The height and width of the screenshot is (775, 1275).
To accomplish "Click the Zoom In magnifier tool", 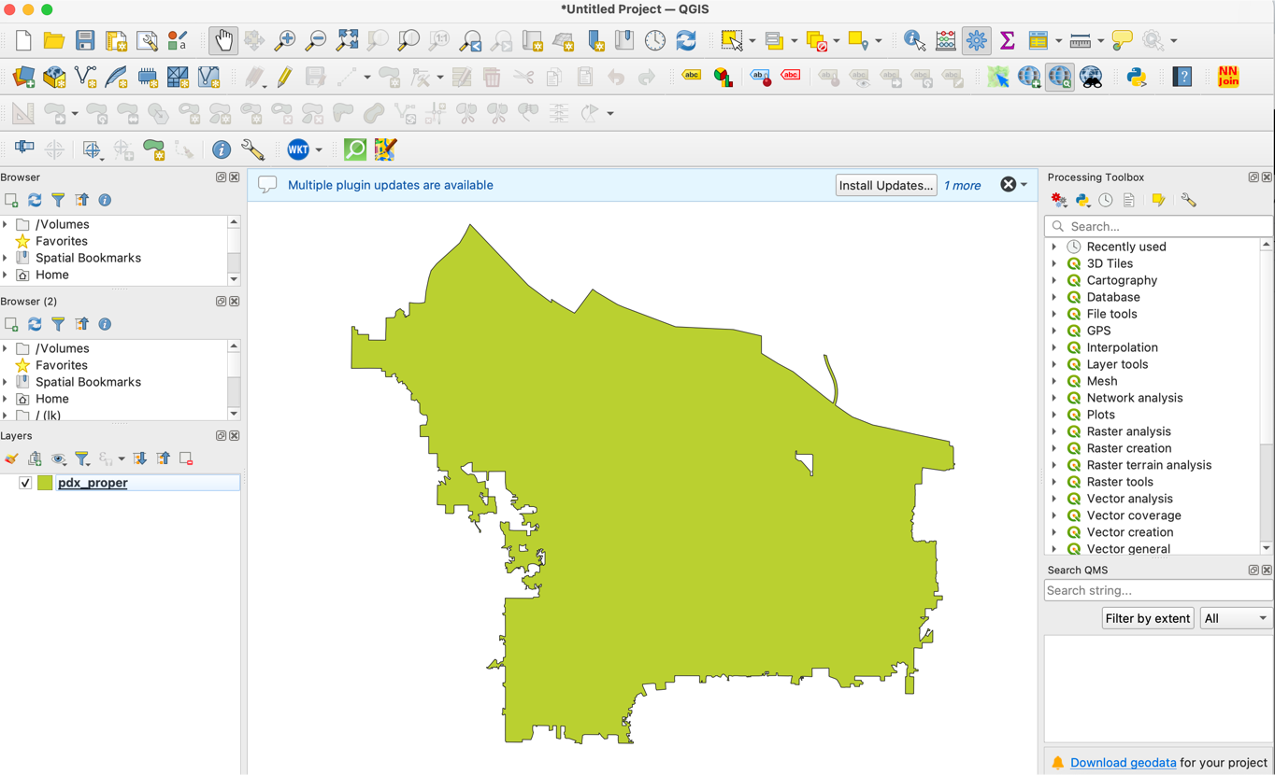I will point(285,41).
